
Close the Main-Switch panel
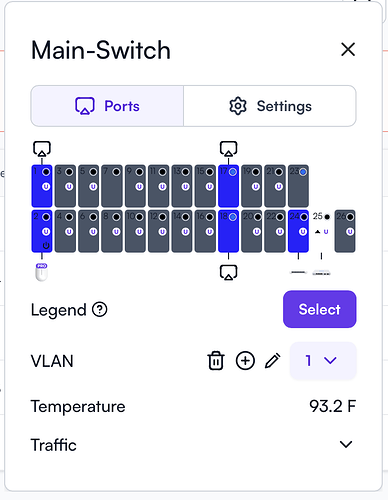point(348,50)
